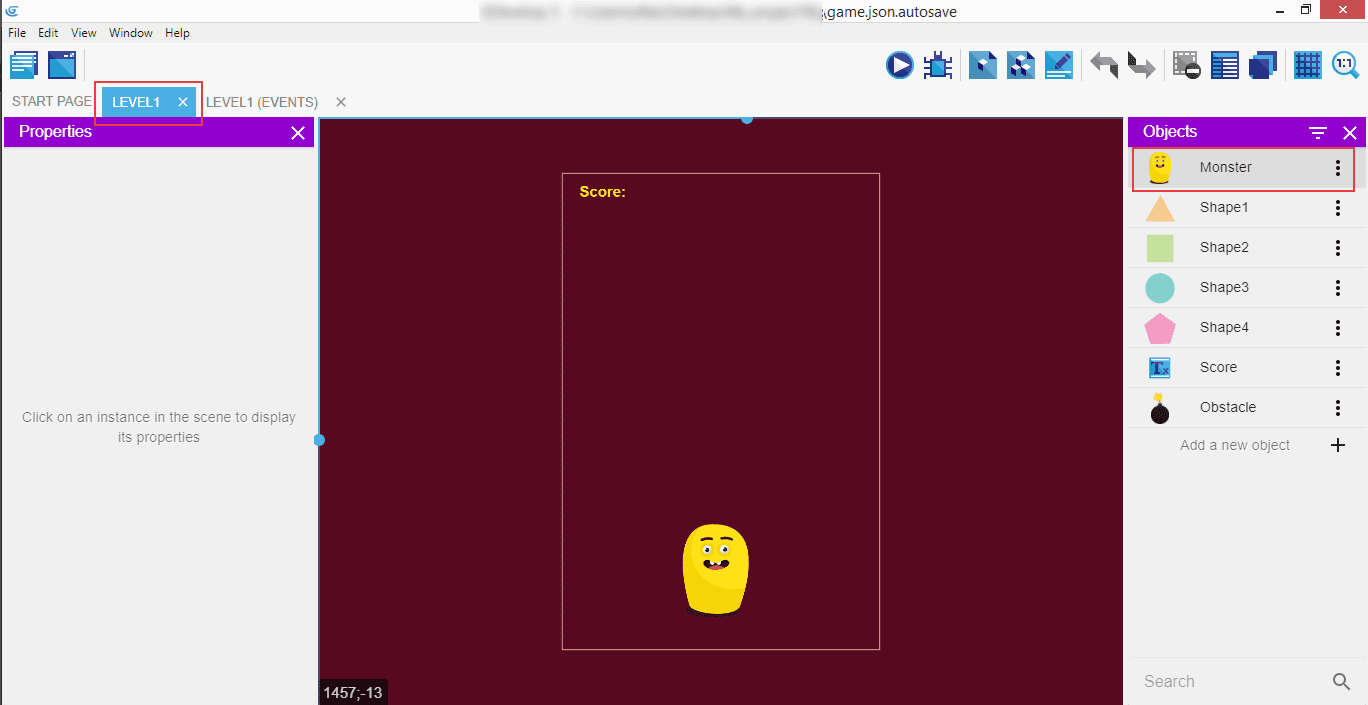Undo the last change

[1104, 66]
